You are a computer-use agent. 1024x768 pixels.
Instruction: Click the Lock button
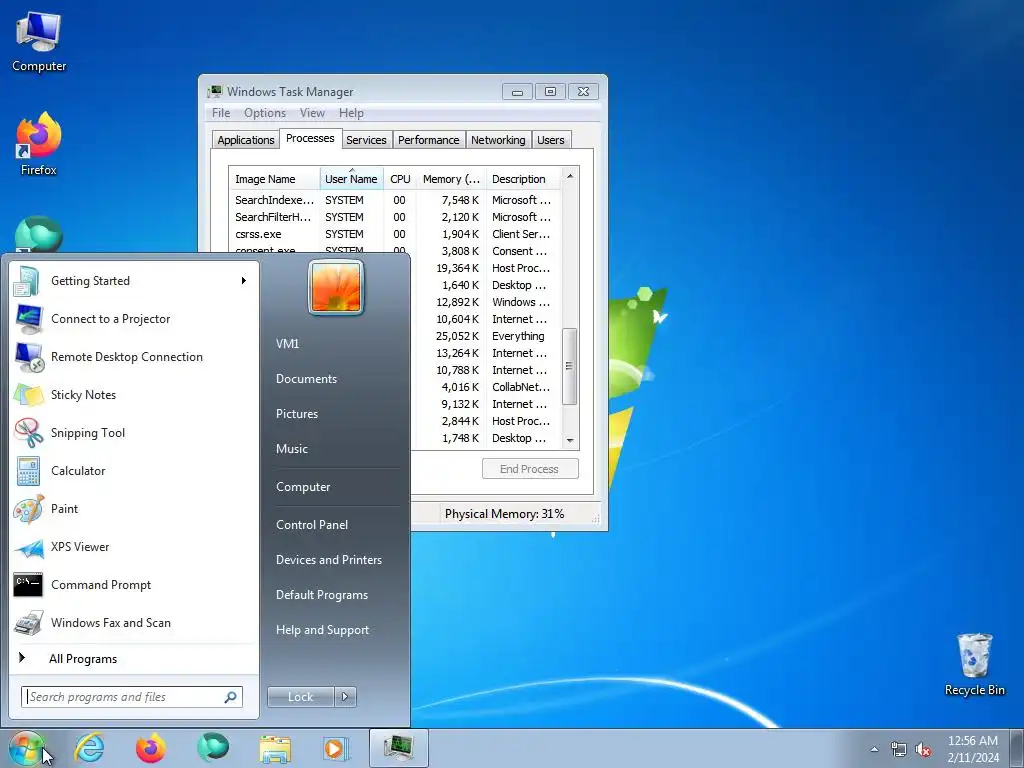[300, 697]
